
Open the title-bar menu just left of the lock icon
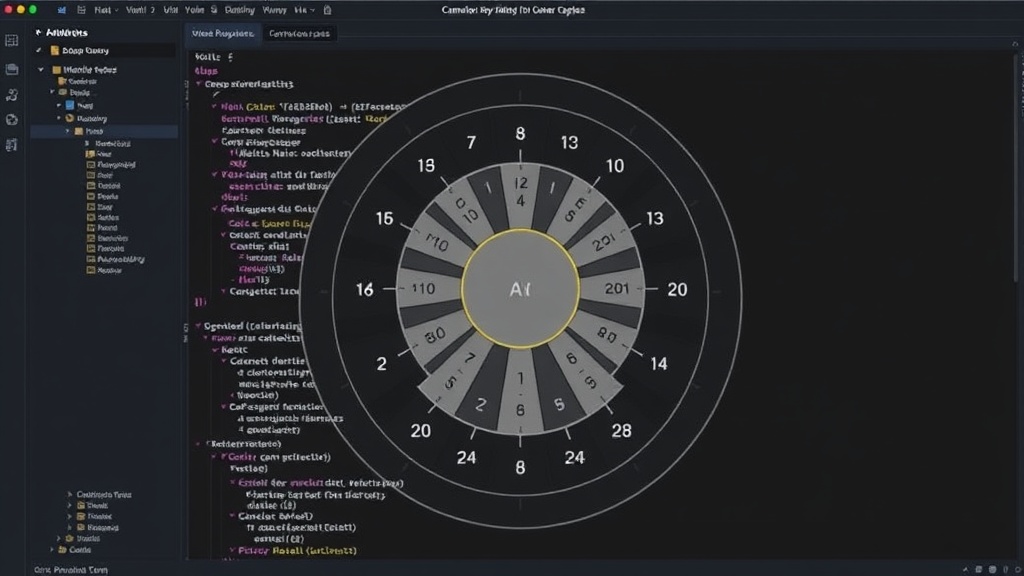coord(304,10)
